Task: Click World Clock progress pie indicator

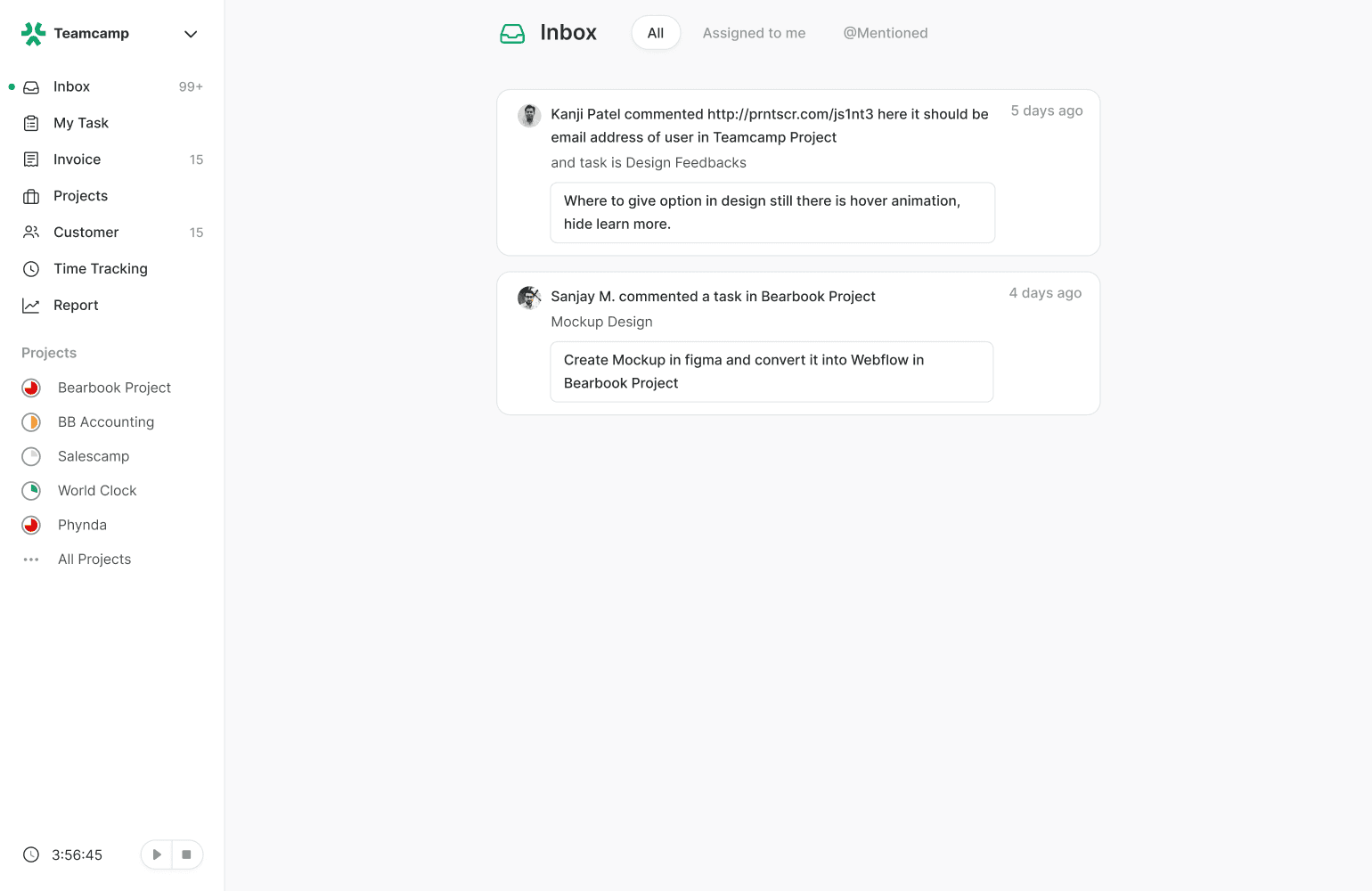Action: pos(31,491)
